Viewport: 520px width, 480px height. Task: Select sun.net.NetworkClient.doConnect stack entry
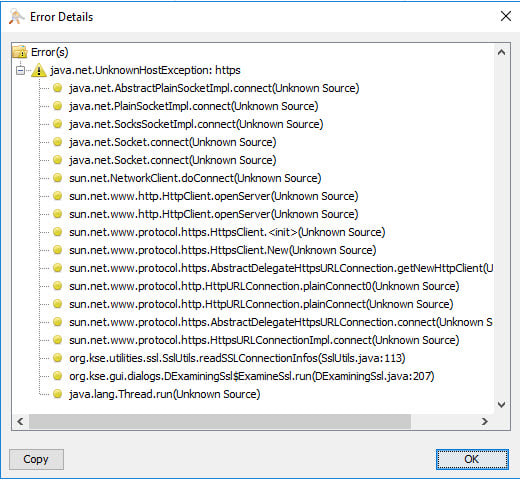pyautogui.click(x=195, y=178)
